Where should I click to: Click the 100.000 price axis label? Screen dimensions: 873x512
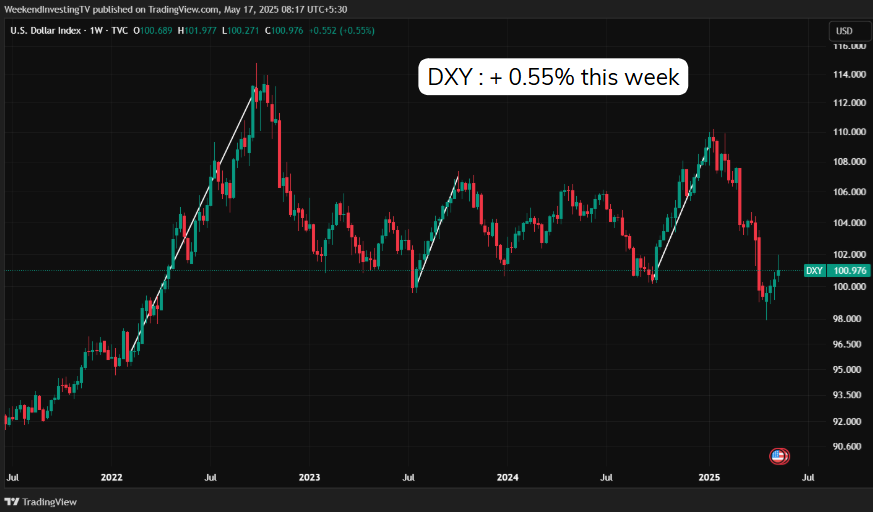click(849, 287)
